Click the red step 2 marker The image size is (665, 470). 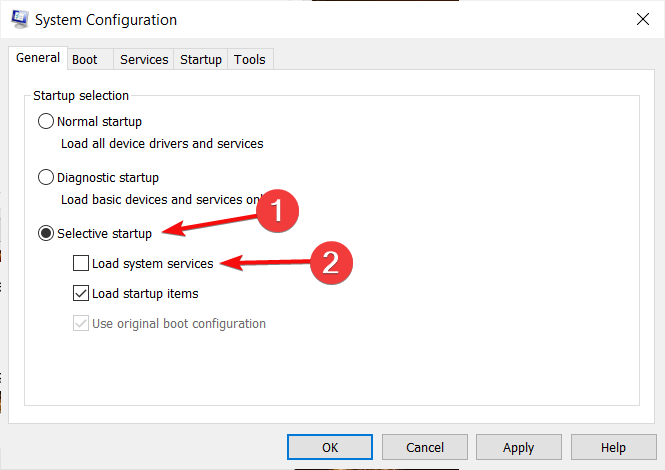point(331,262)
